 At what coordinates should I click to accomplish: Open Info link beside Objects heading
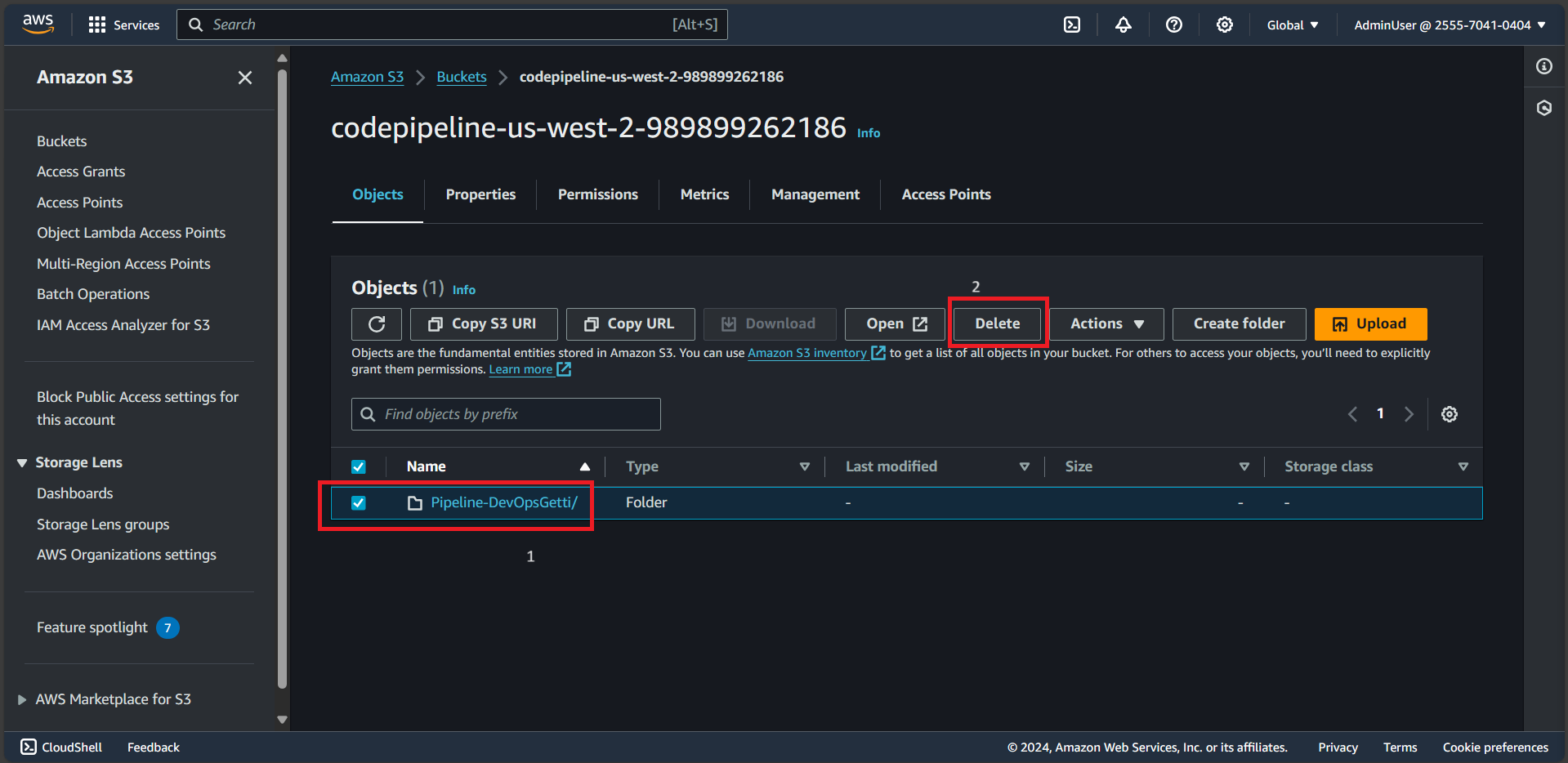coord(464,290)
